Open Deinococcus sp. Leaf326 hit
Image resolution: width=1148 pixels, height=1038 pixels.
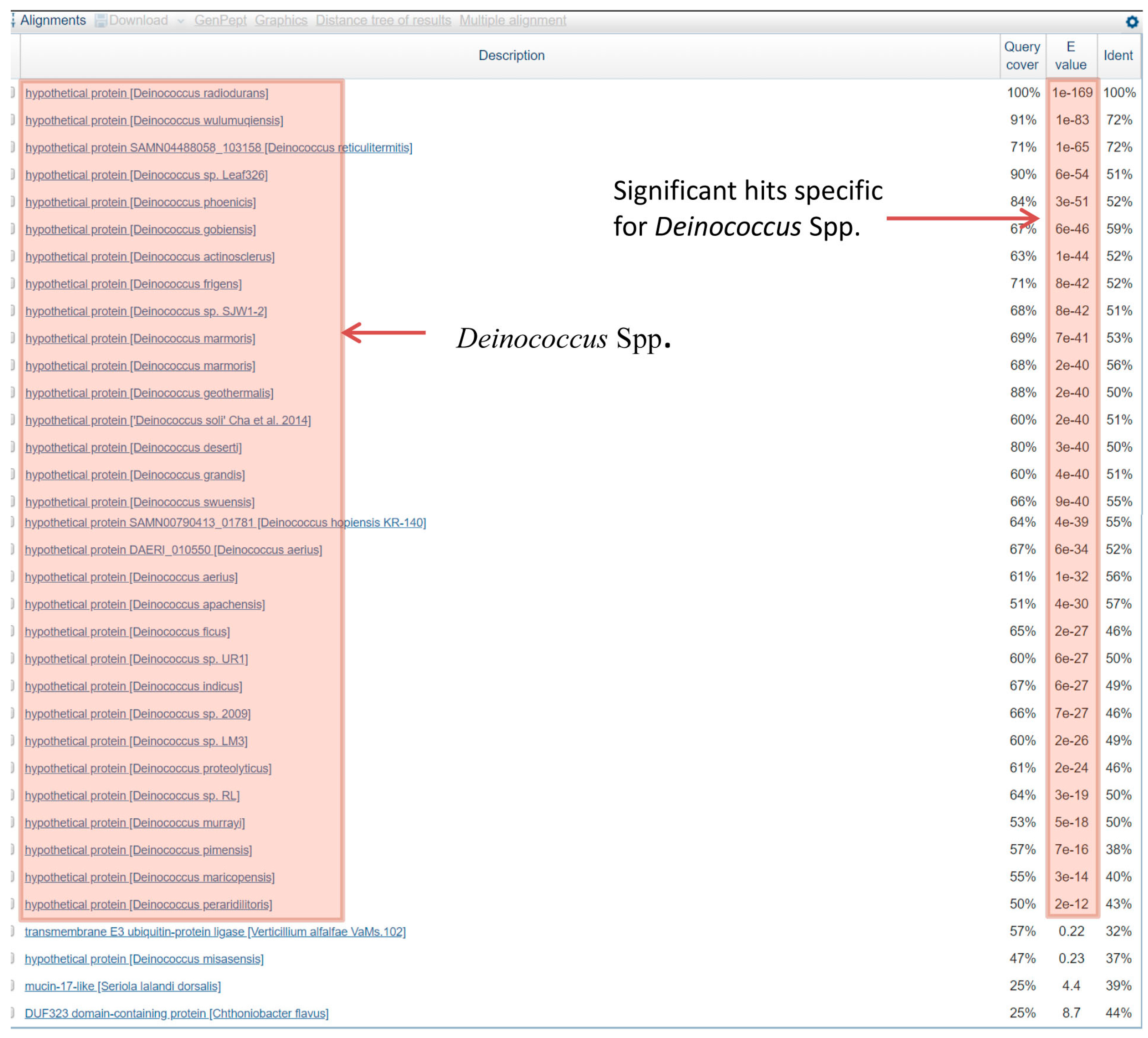[x=146, y=175]
